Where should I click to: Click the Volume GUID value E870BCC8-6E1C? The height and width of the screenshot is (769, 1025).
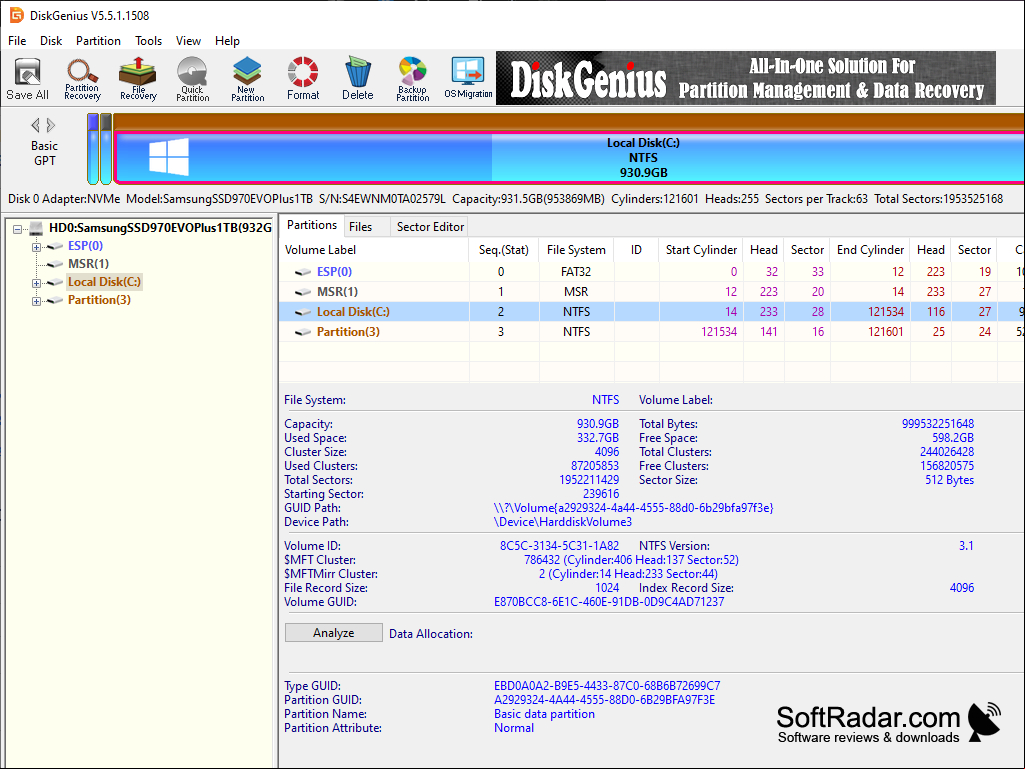point(609,602)
